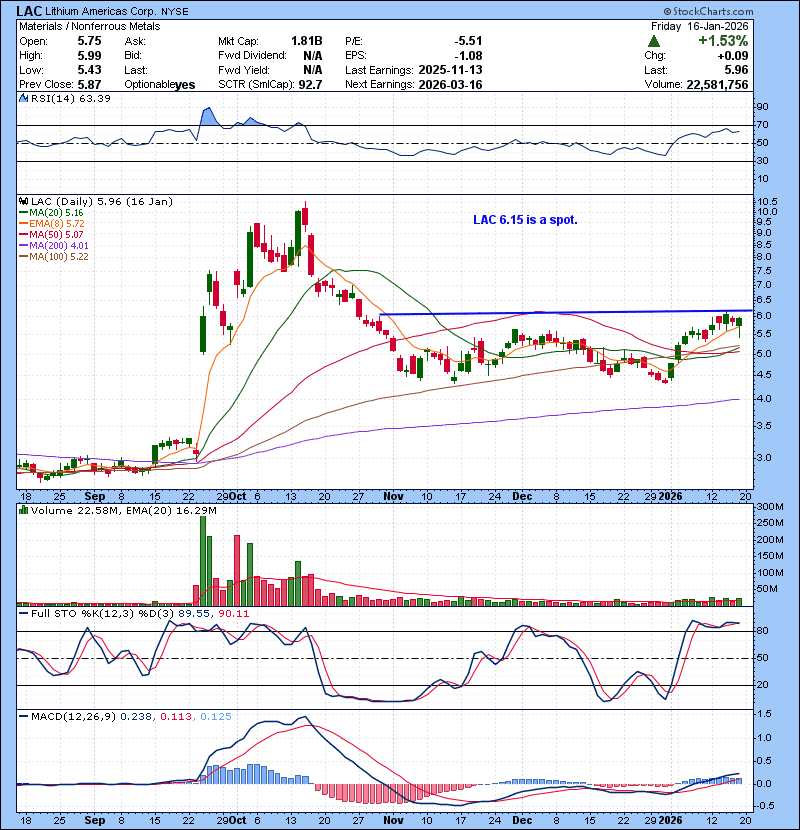Viewport: 800px width, 830px height.
Task: Click the 10.5 price axis label
Action: click(x=768, y=202)
